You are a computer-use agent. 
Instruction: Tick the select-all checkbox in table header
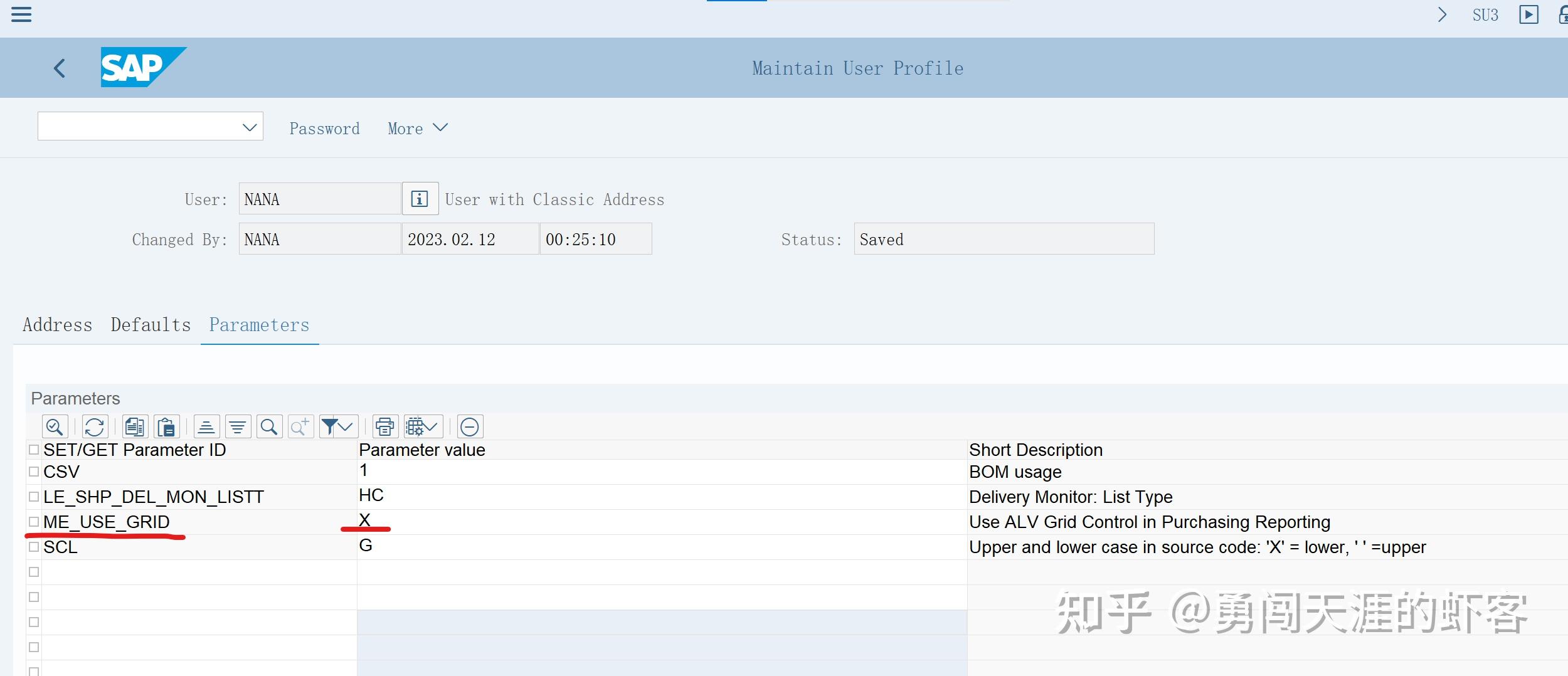coord(34,449)
